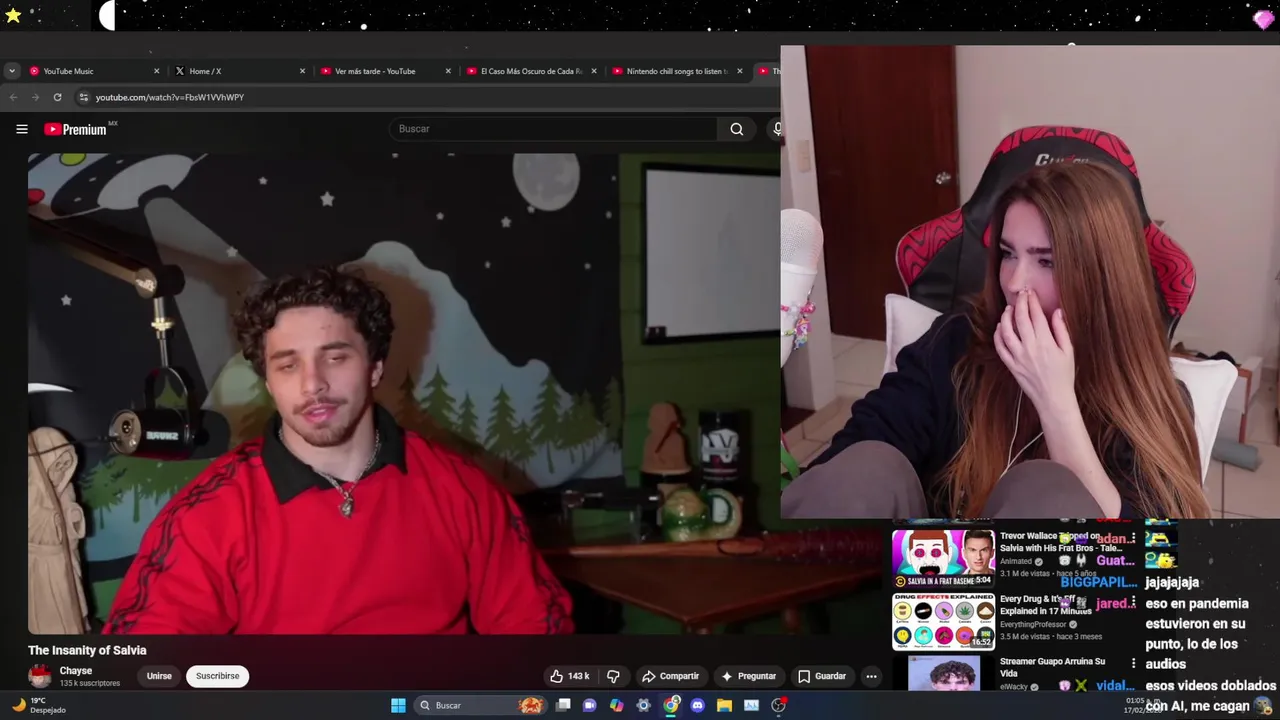Open the Trevor Wallace Salvia video thumbnail
The width and height of the screenshot is (1280, 720).
click(943, 558)
